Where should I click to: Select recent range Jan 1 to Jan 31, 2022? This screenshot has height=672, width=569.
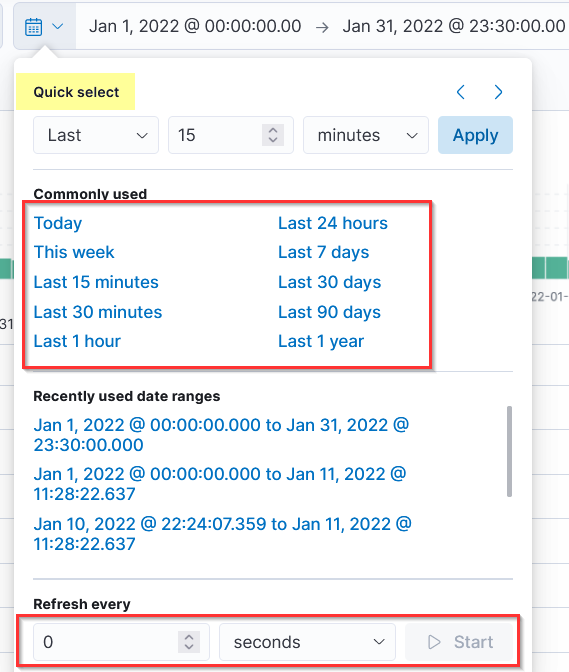[221, 435]
